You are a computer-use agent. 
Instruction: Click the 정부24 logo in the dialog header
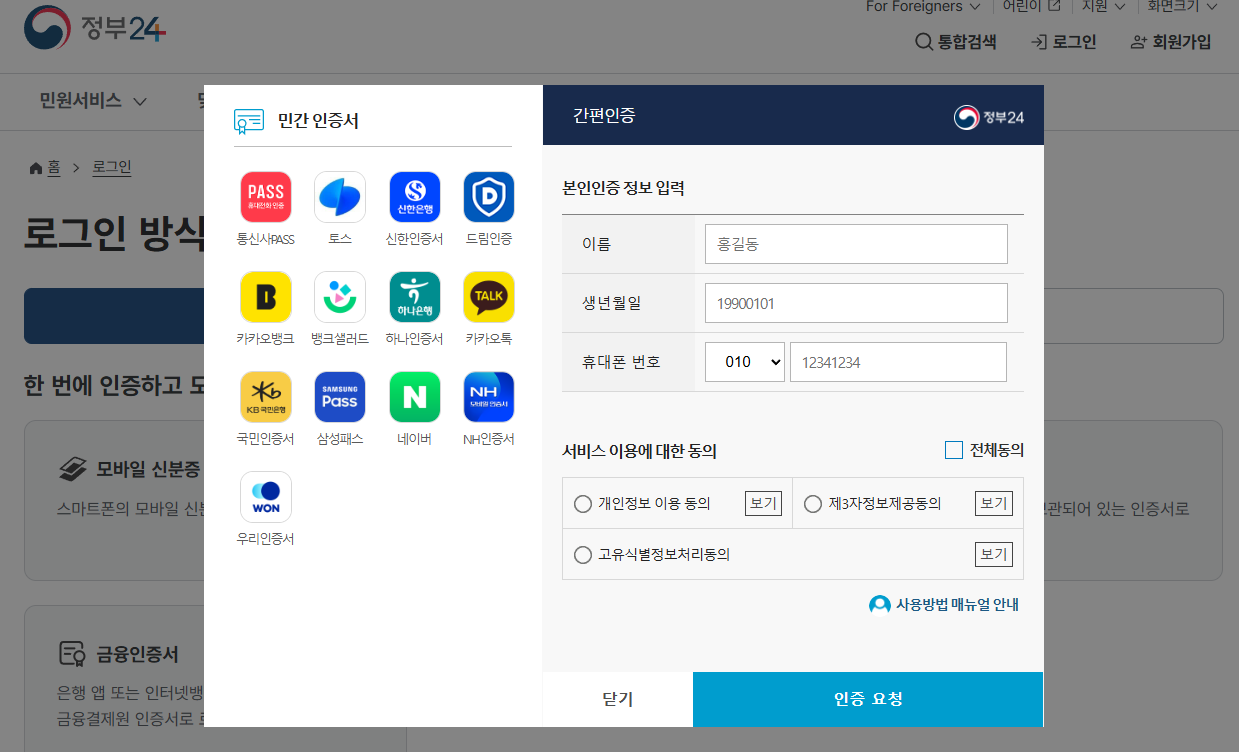tap(989, 117)
